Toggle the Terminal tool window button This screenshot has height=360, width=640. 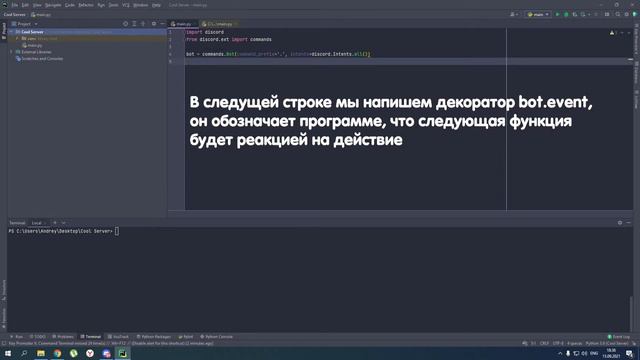click(91, 337)
